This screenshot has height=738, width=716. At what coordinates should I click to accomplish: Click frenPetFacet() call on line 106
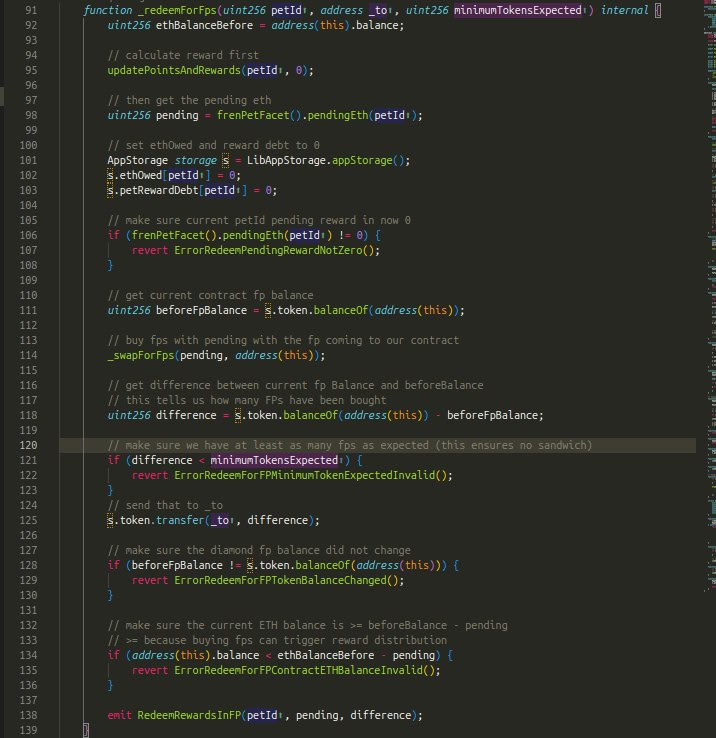pos(174,235)
